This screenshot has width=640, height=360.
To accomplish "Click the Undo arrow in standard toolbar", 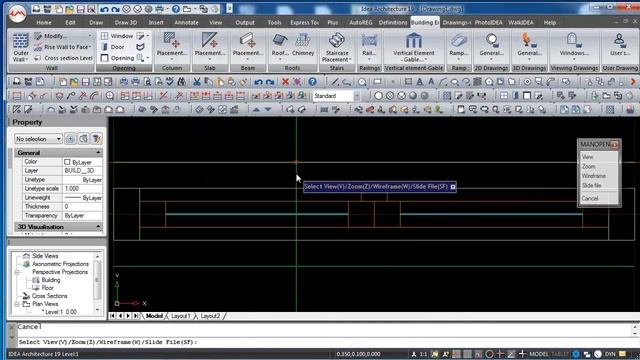I will point(258,82).
